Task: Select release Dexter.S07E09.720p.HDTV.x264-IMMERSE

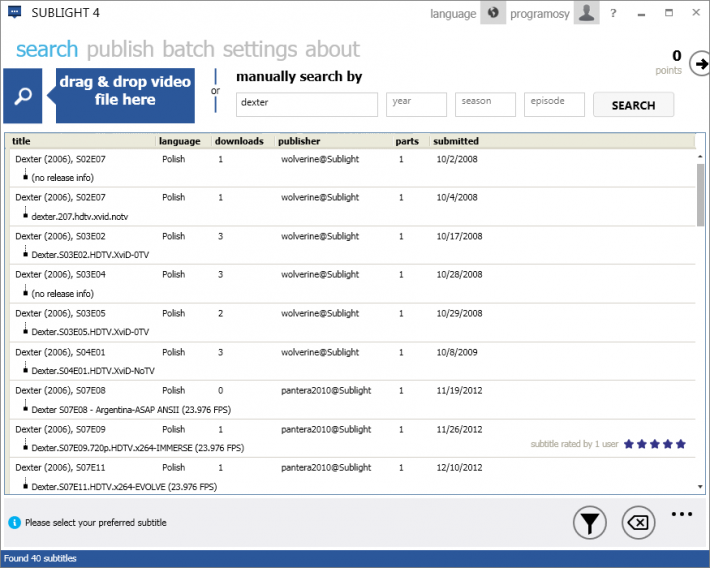Action: pos(138,448)
